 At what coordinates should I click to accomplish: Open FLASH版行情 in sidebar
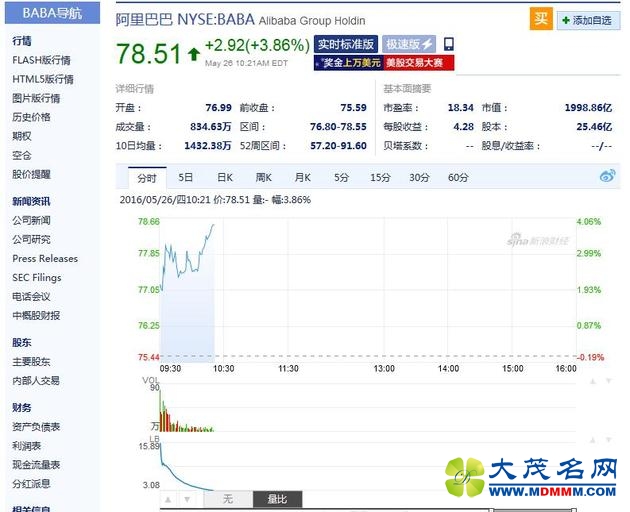click(x=41, y=60)
